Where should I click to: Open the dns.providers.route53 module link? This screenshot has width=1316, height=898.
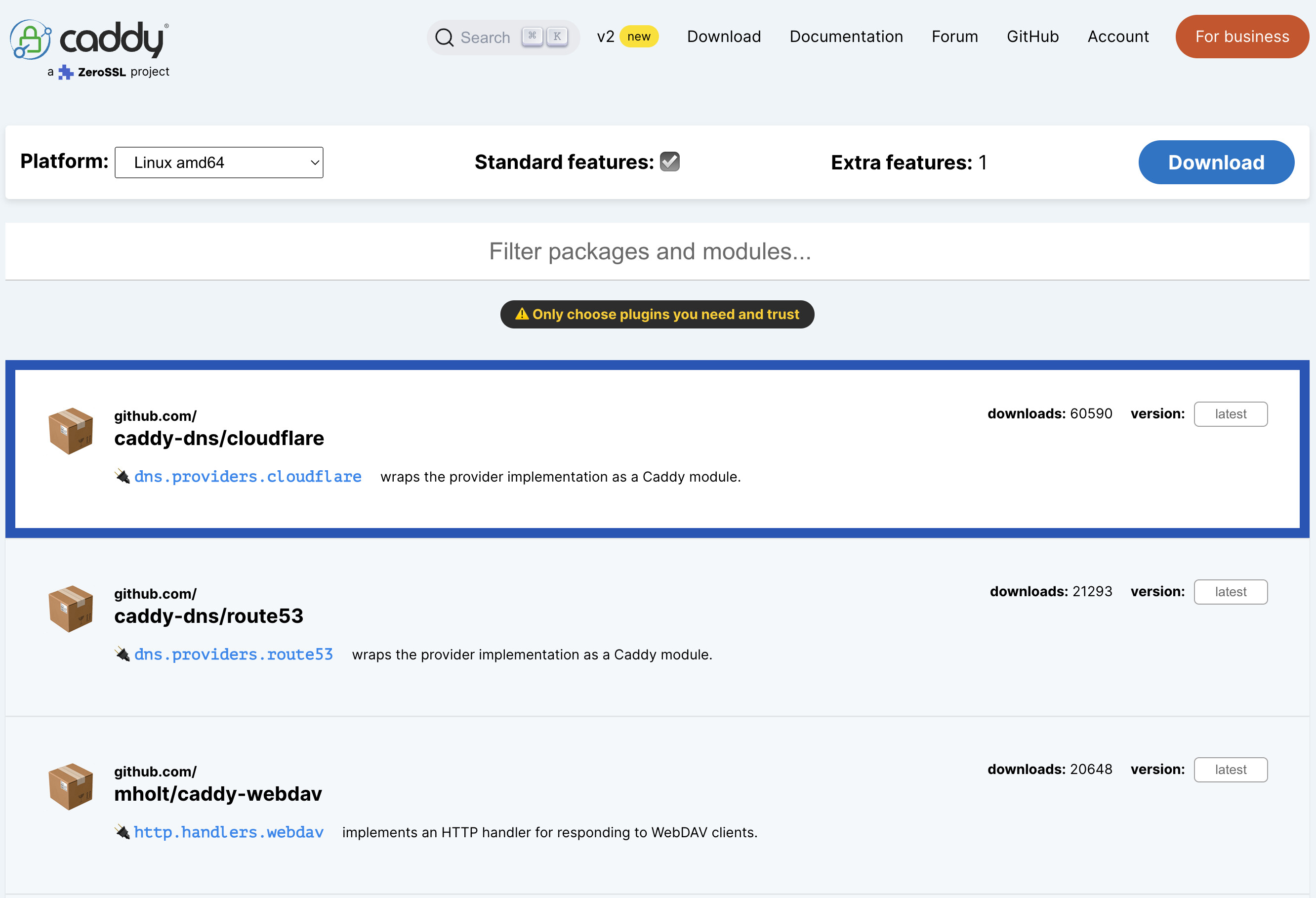233,654
